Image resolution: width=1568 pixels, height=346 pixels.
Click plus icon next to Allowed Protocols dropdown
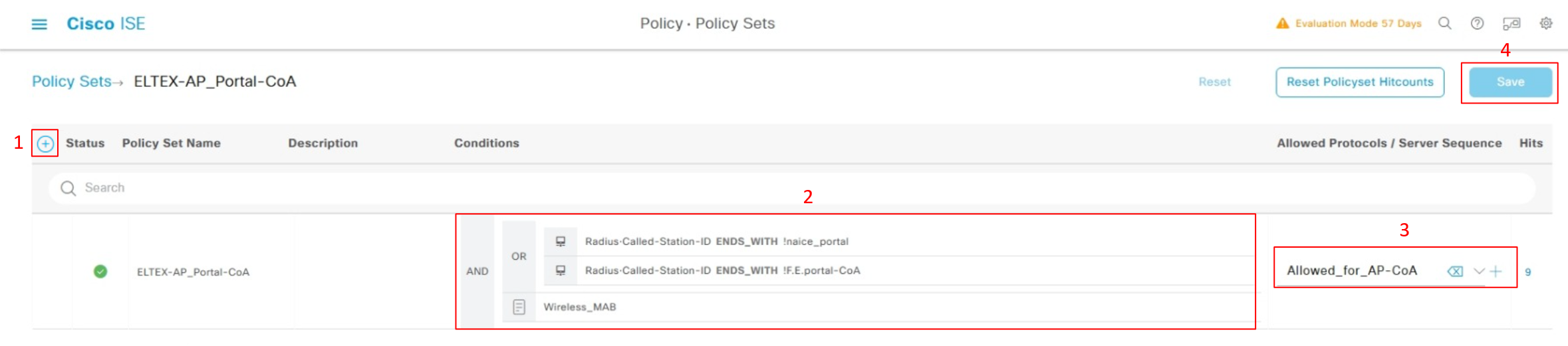tap(1496, 271)
